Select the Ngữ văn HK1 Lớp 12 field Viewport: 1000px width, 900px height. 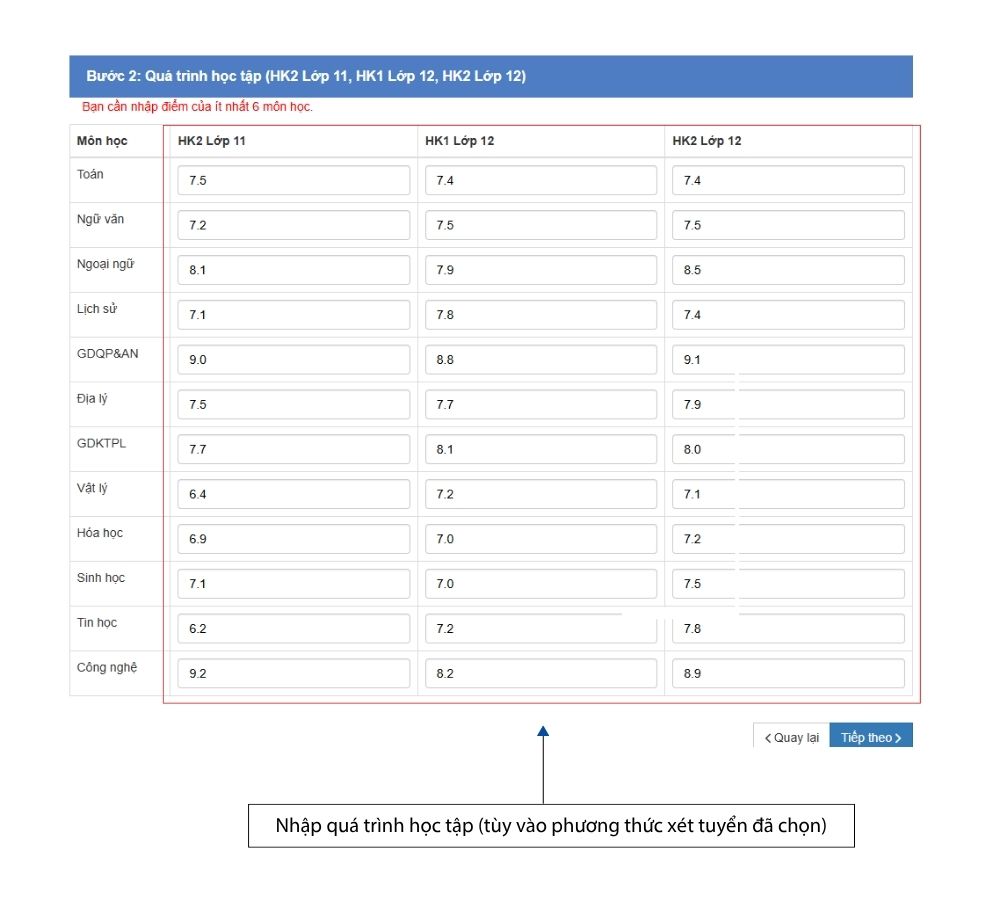541,226
